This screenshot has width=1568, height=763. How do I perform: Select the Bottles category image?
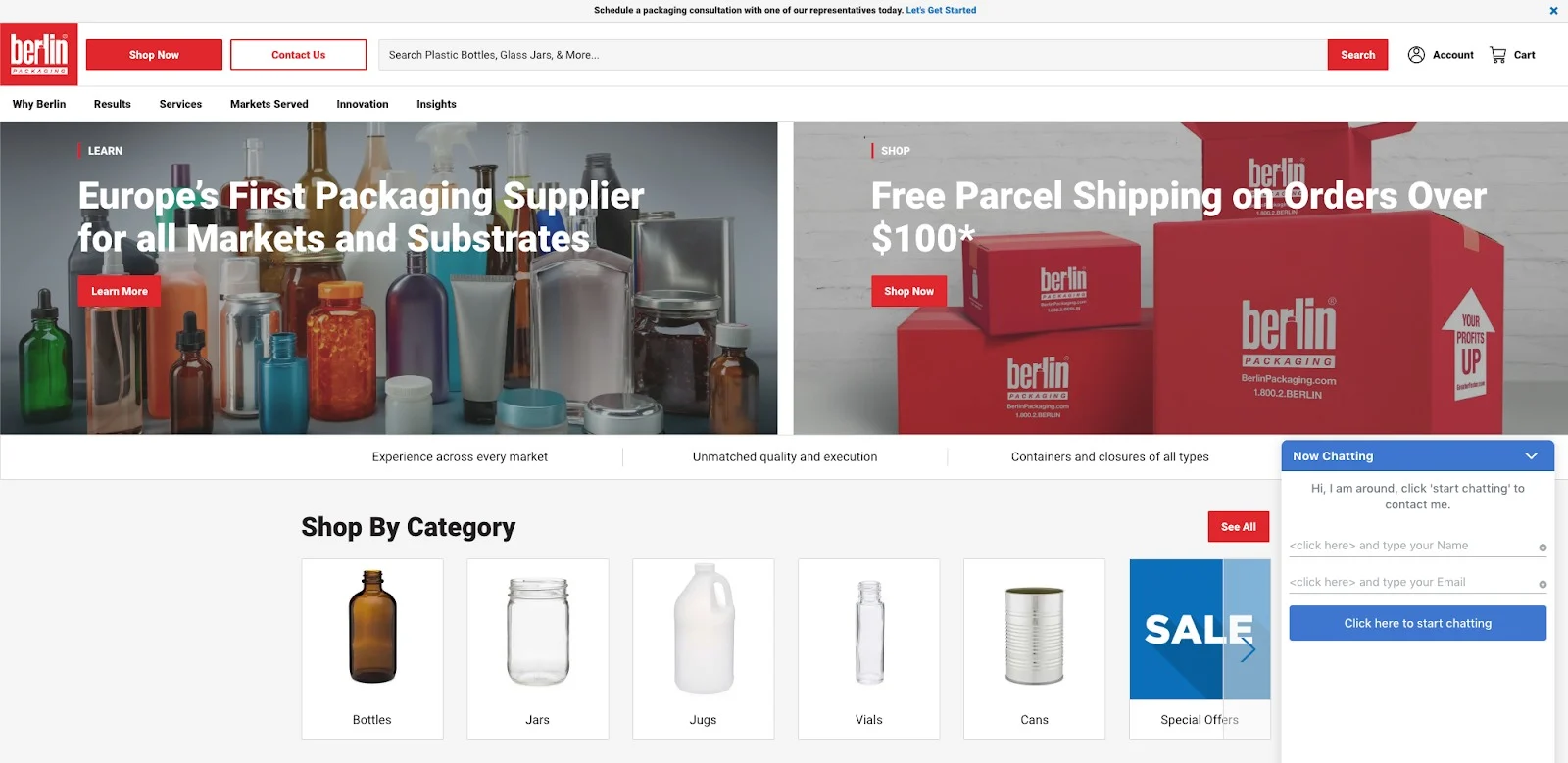[372, 627]
